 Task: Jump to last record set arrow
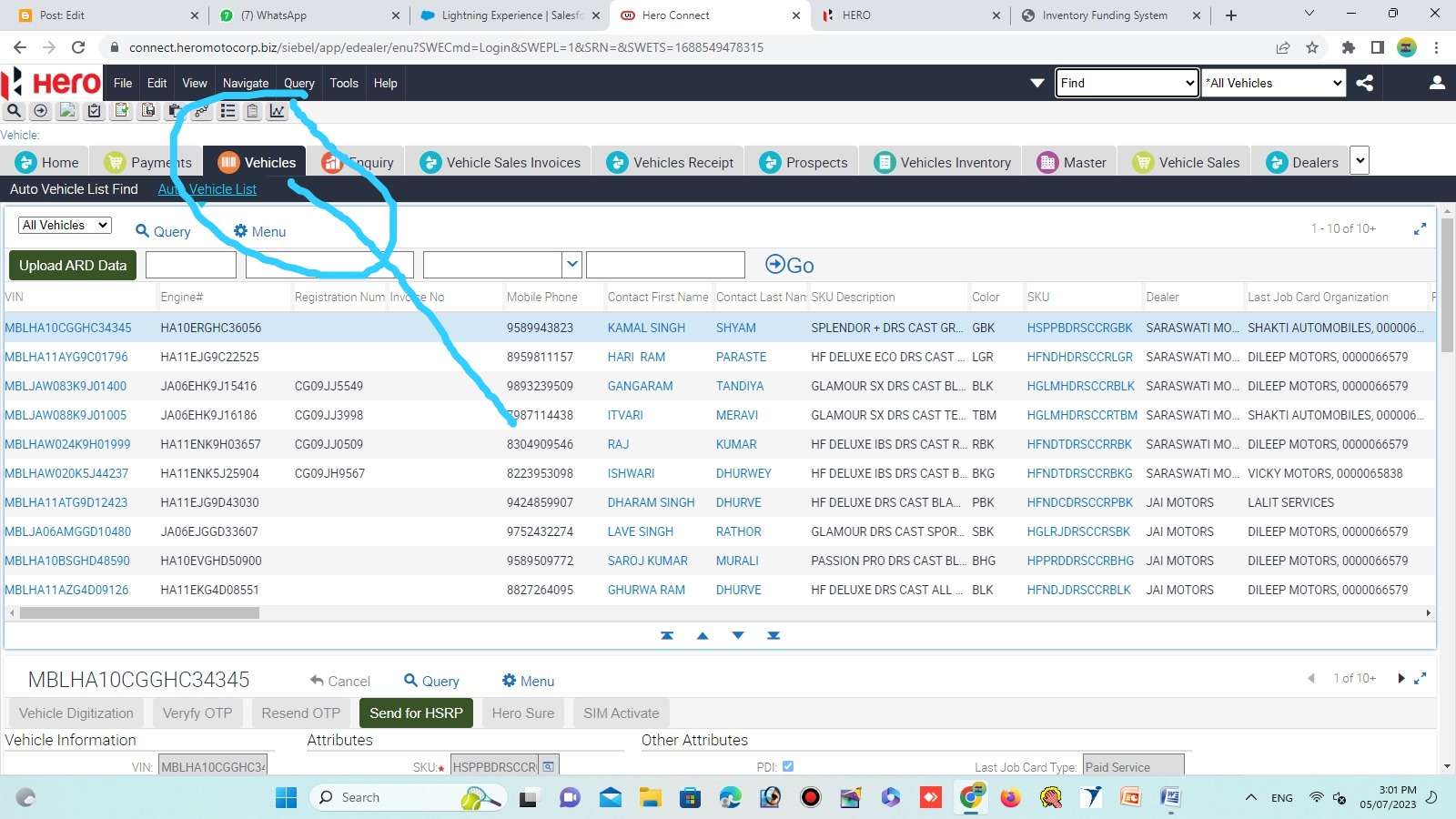coord(773,635)
